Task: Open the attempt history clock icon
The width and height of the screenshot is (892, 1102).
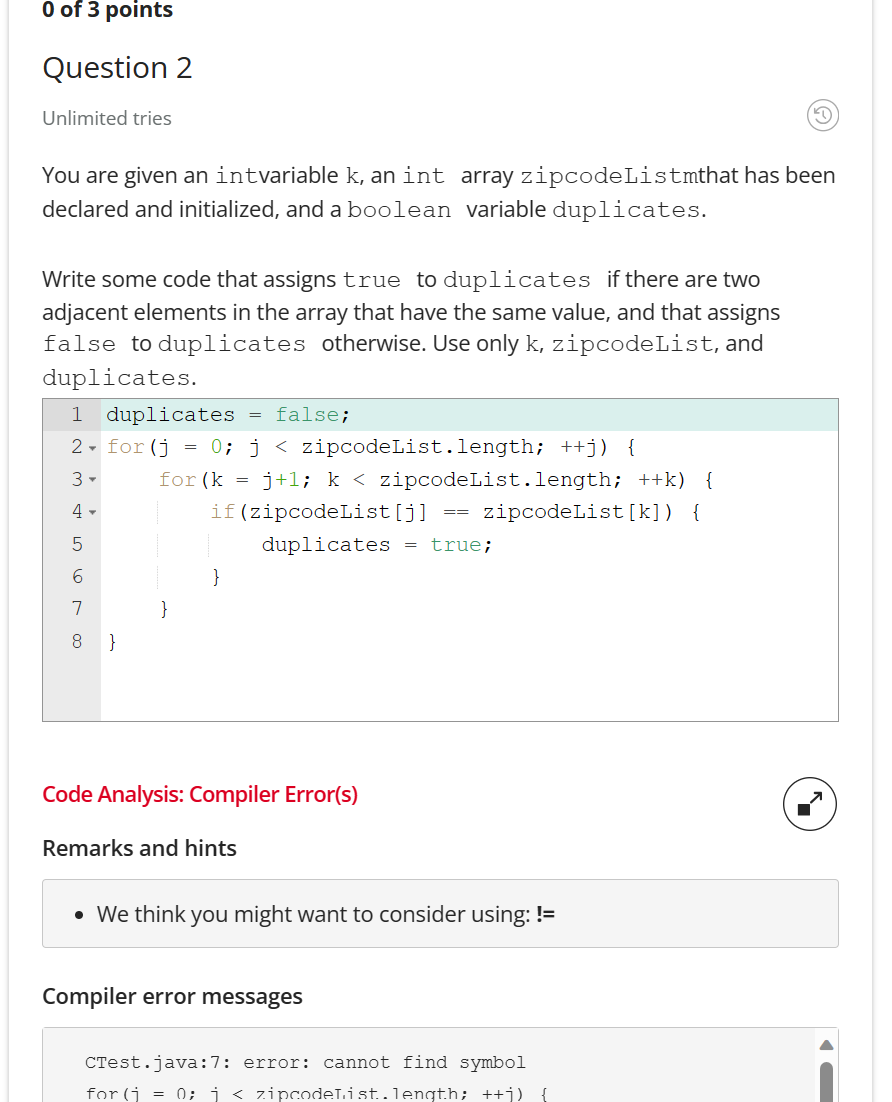Action: click(x=821, y=116)
